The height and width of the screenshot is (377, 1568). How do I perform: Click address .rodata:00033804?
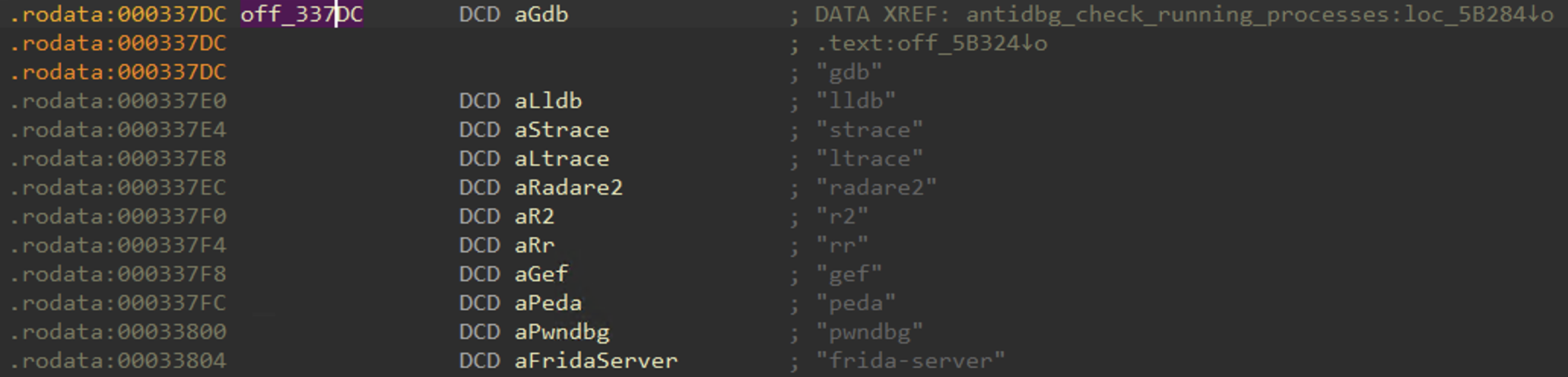tap(119, 360)
